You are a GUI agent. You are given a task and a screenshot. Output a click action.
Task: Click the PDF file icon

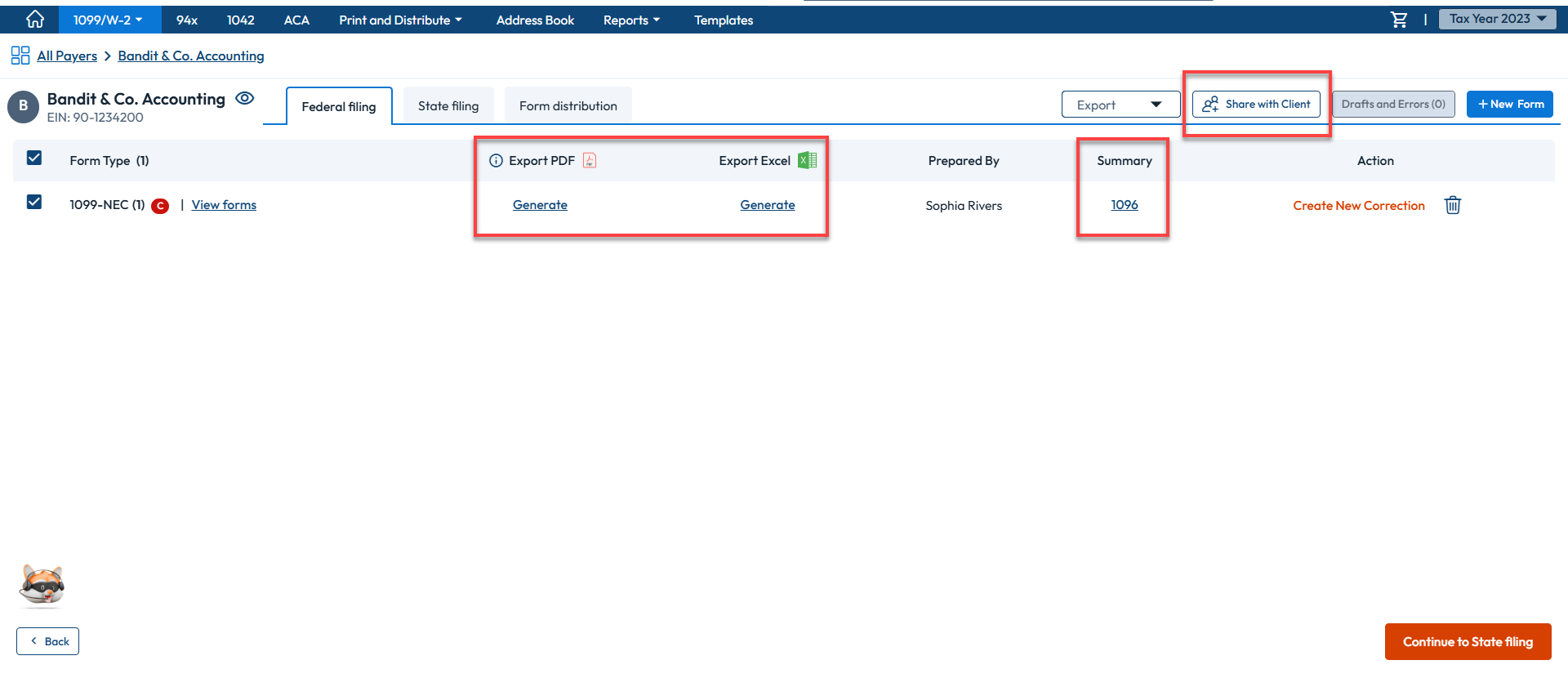point(590,160)
